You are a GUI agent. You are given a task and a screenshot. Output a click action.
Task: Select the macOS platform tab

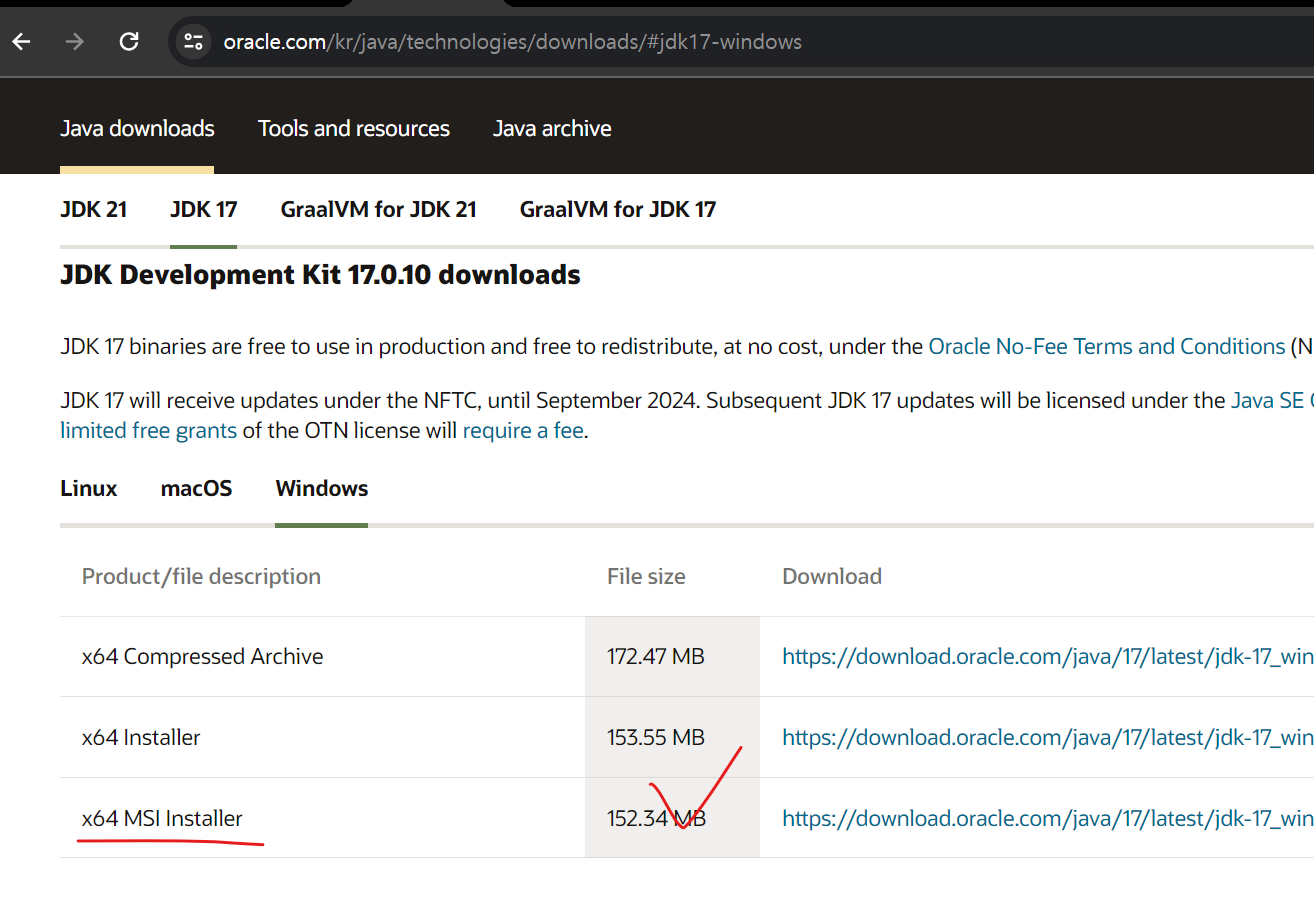point(197,488)
